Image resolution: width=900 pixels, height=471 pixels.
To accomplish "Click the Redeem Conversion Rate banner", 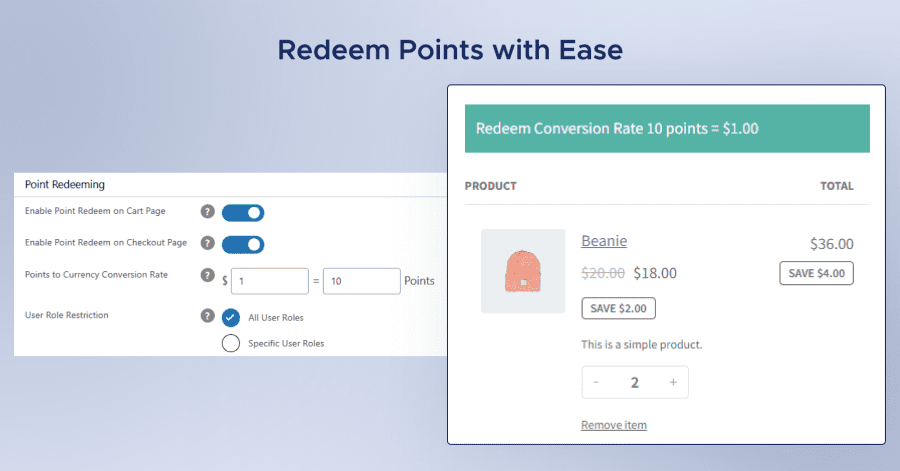I will click(x=667, y=129).
